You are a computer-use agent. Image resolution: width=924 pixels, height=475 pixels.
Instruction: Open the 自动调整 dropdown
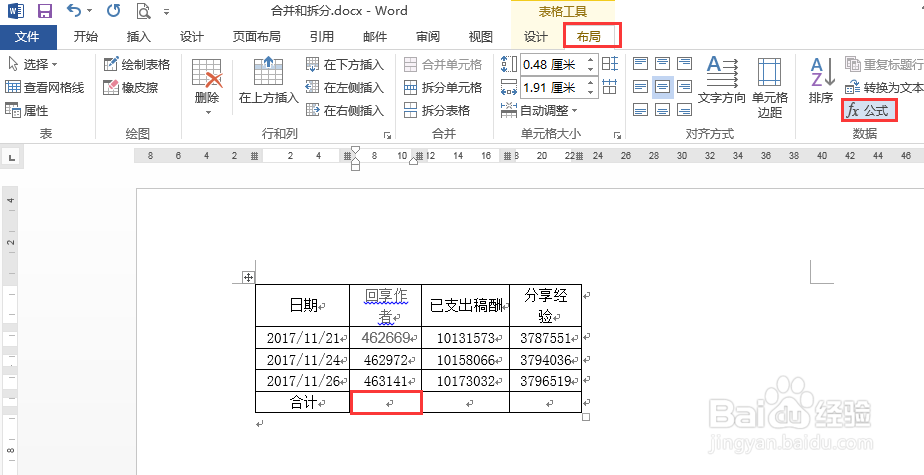[539, 110]
